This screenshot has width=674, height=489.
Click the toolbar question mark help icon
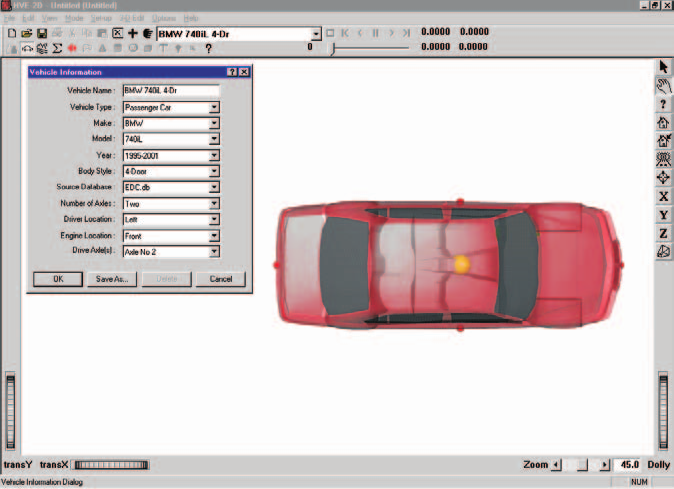coord(208,49)
